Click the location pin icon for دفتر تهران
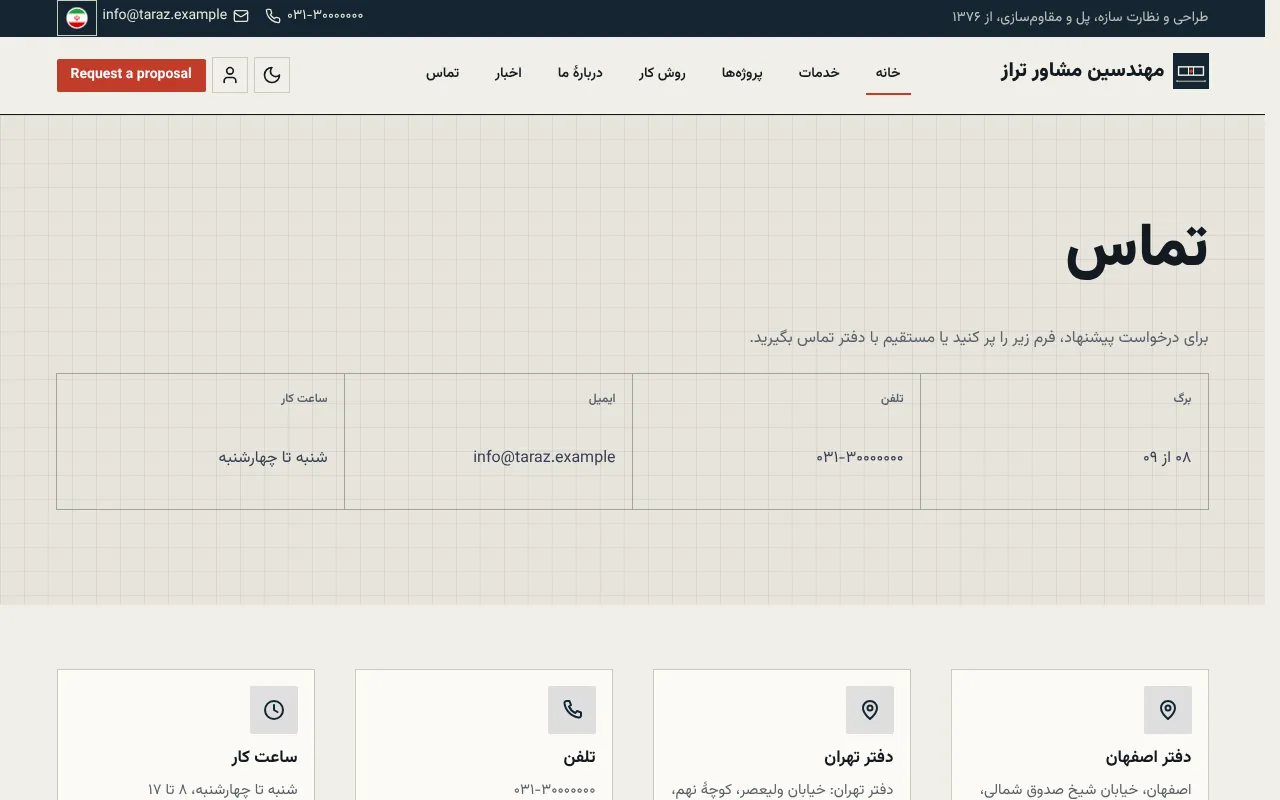Screen dimensions: 1280x800 [x=870, y=710]
